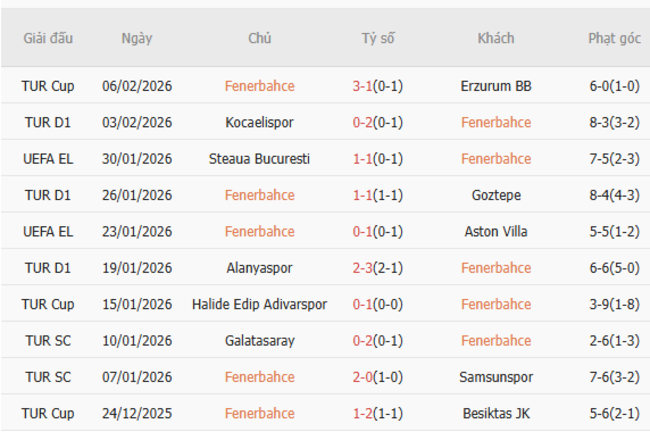Select the 8-3(3-2) corner stat

[x=615, y=122]
